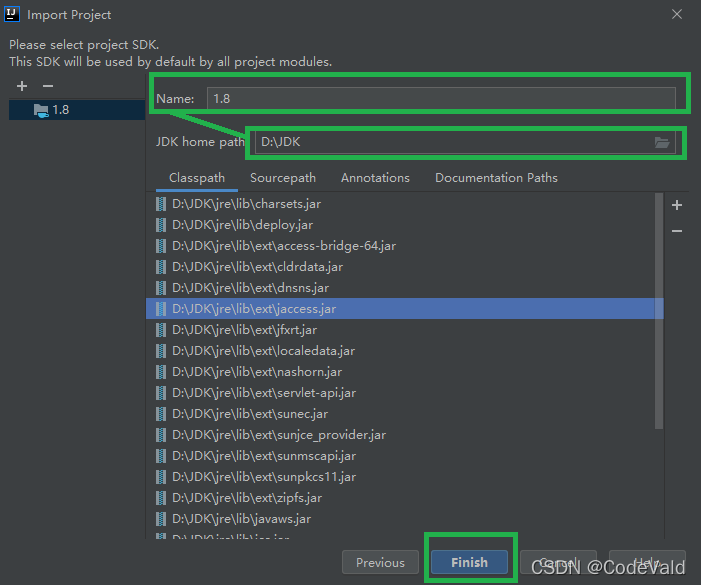
Task: Select the localedata.jar entry
Action: click(404, 351)
